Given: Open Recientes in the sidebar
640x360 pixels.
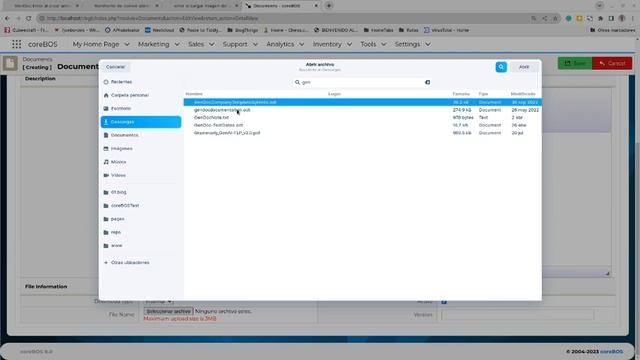Looking at the screenshot, I should tap(141, 82).
